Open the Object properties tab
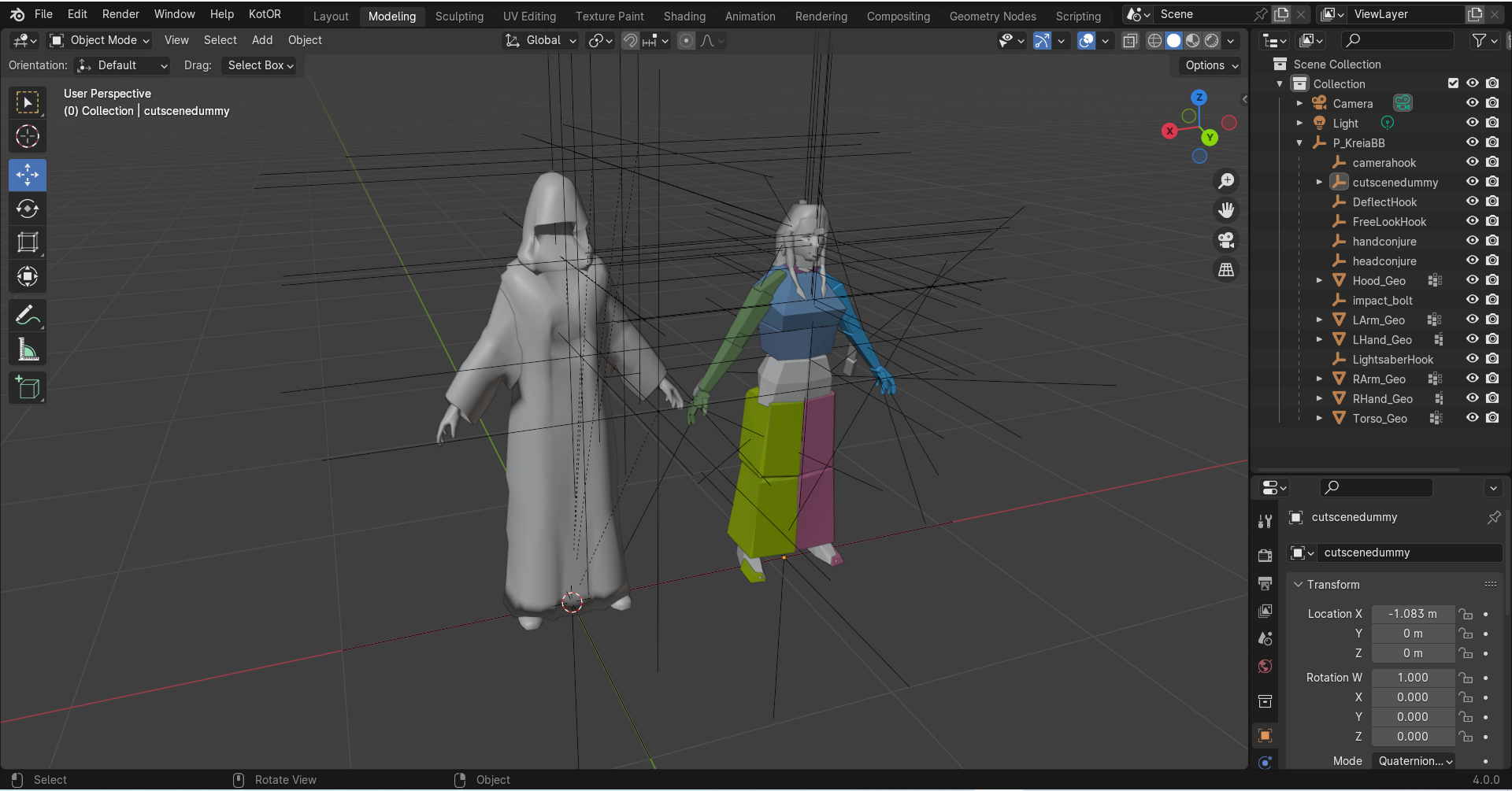The width and height of the screenshot is (1512, 791). pos(1265,735)
